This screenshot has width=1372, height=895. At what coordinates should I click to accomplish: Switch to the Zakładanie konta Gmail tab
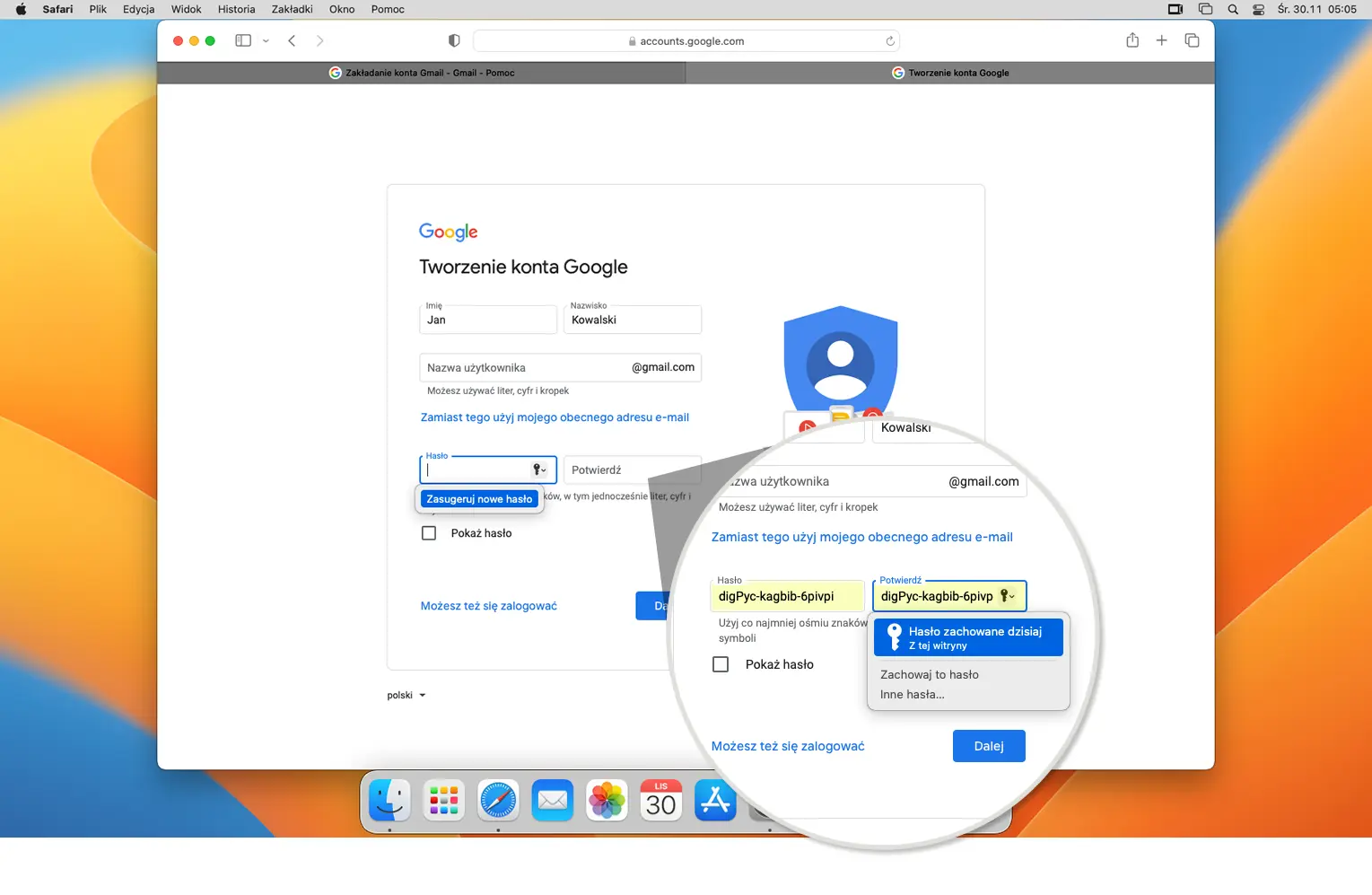(x=422, y=73)
